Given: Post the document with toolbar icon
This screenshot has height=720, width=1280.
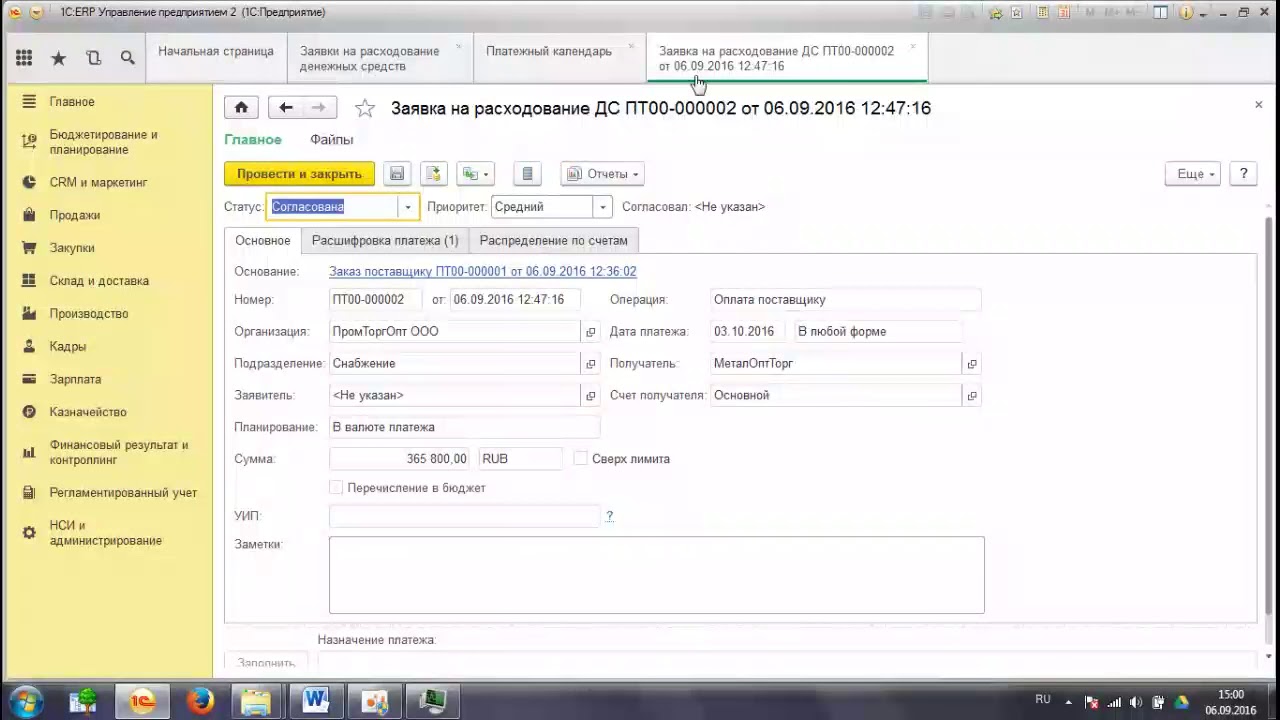Looking at the screenshot, I should 433,174.
